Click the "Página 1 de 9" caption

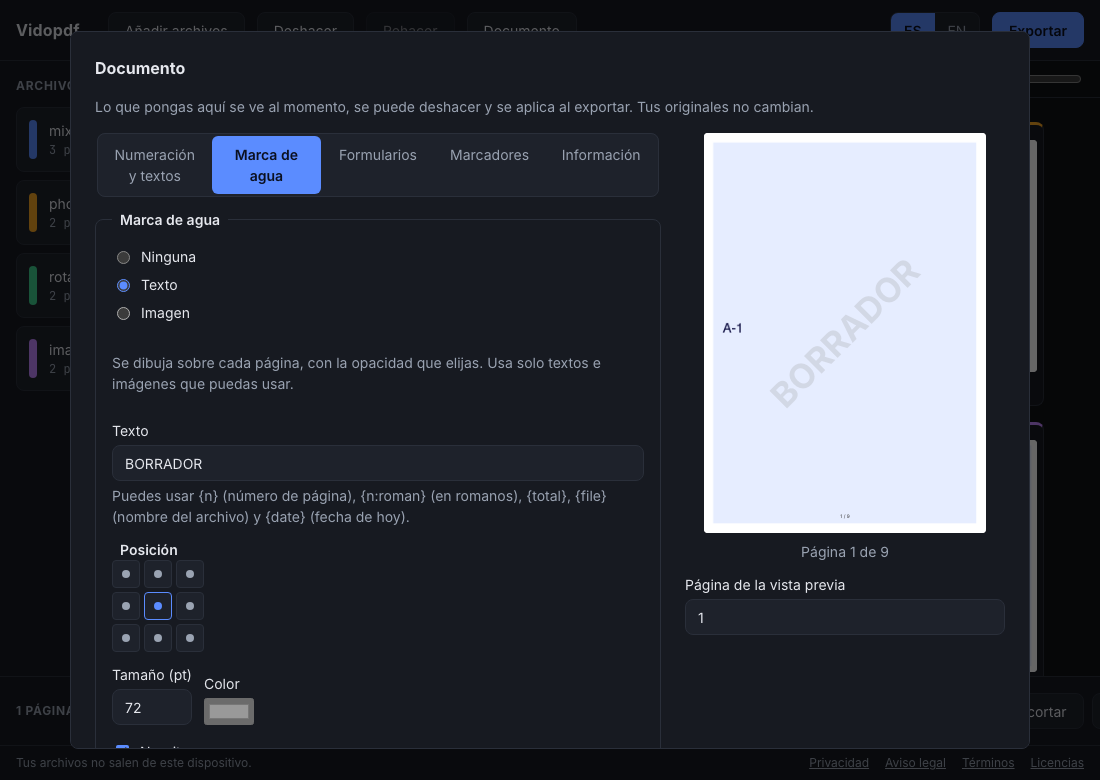click(x=845, y=552)
